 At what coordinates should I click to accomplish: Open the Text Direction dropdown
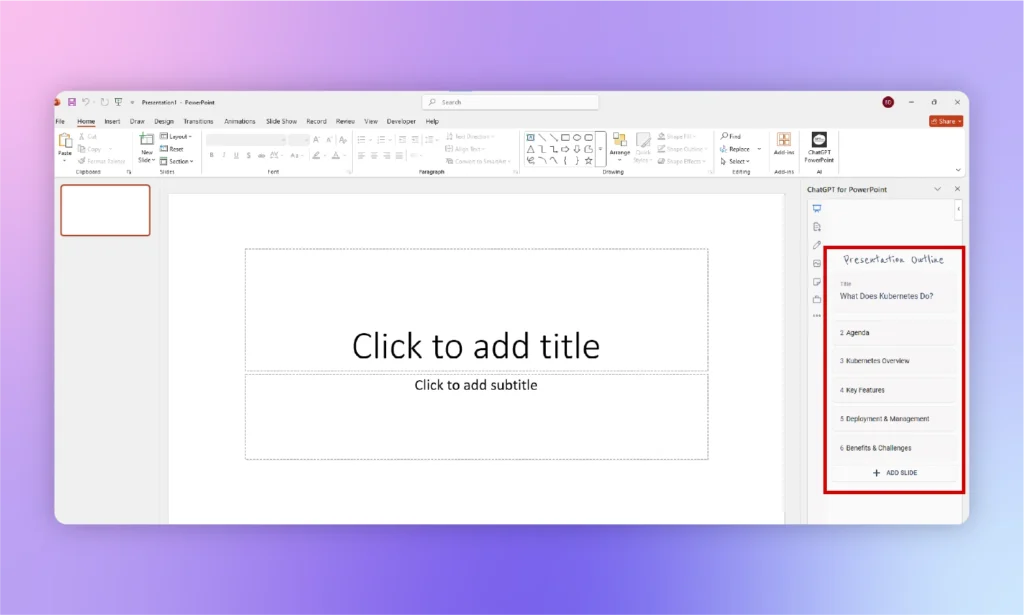(470, 136)
